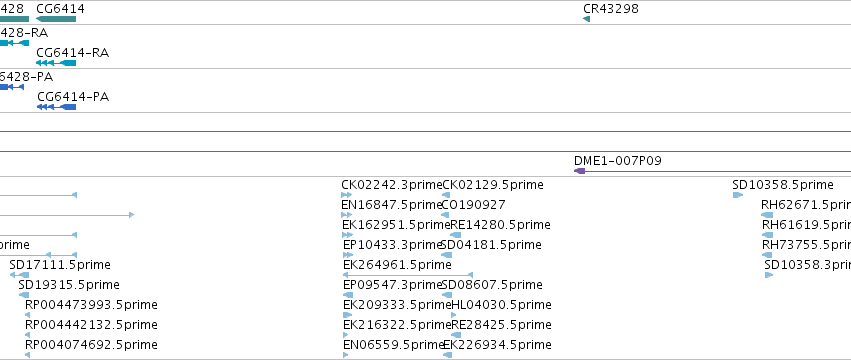Click the RE14280.5prime EST glyph
This screenshot has width=851, height=360.
[x=455, y=235]
